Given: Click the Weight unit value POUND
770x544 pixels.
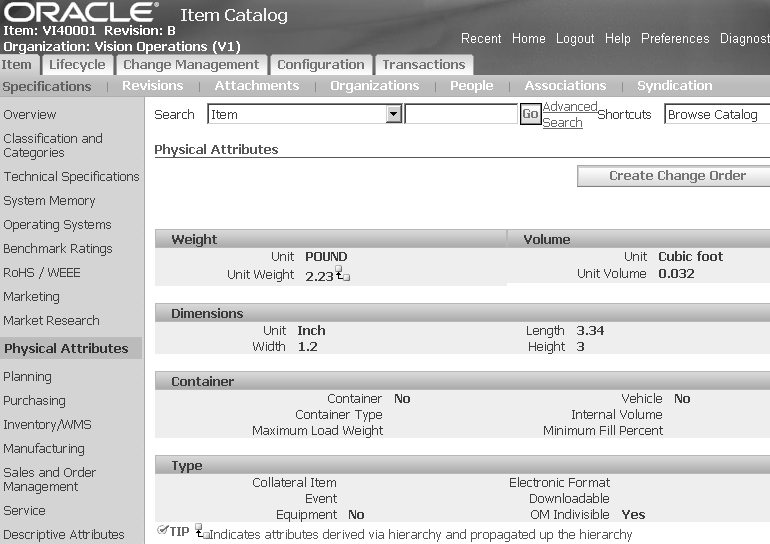Looking at the screenshot, I should point(326,257).
